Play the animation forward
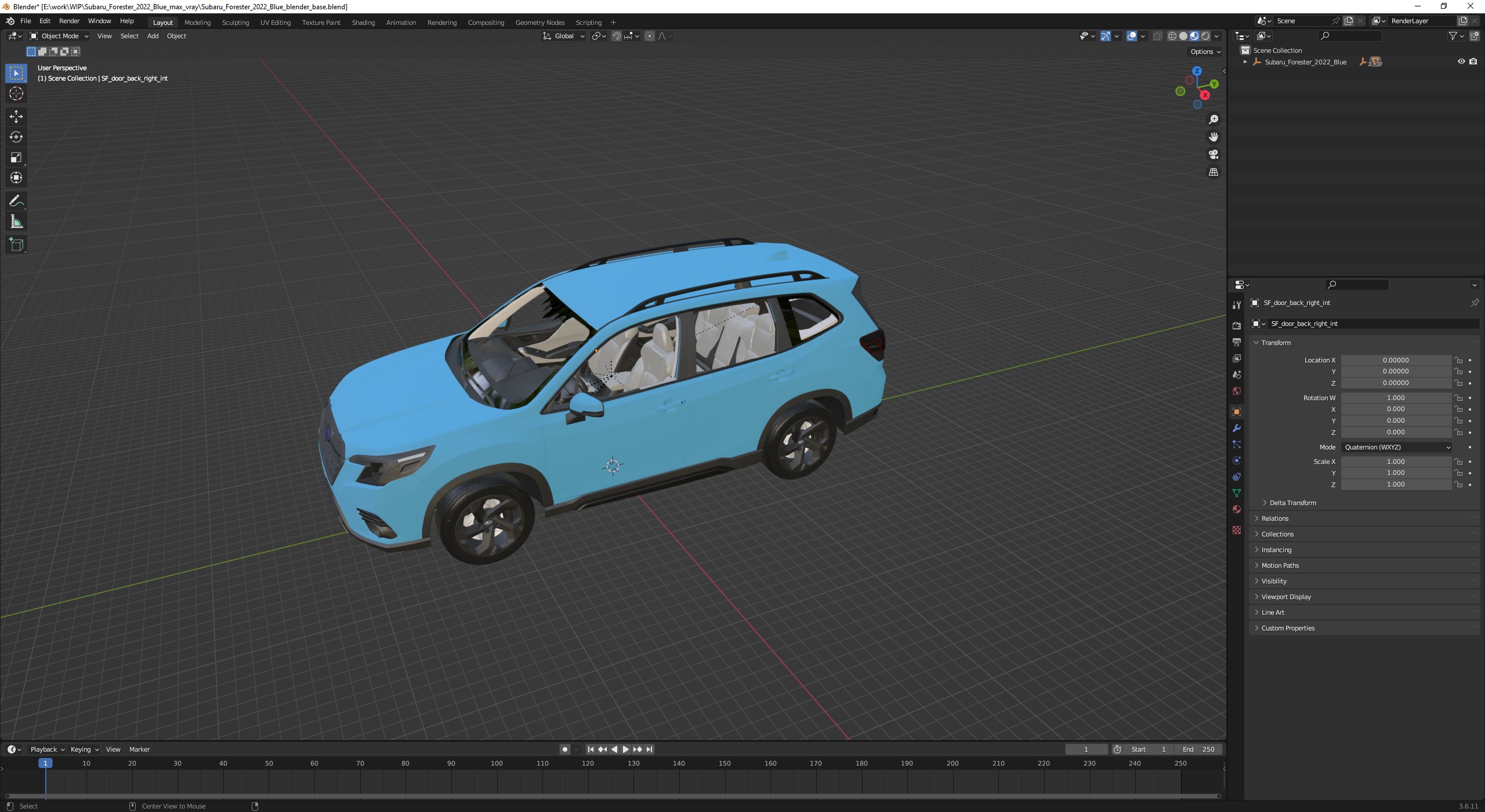 (x=625, y=749)
